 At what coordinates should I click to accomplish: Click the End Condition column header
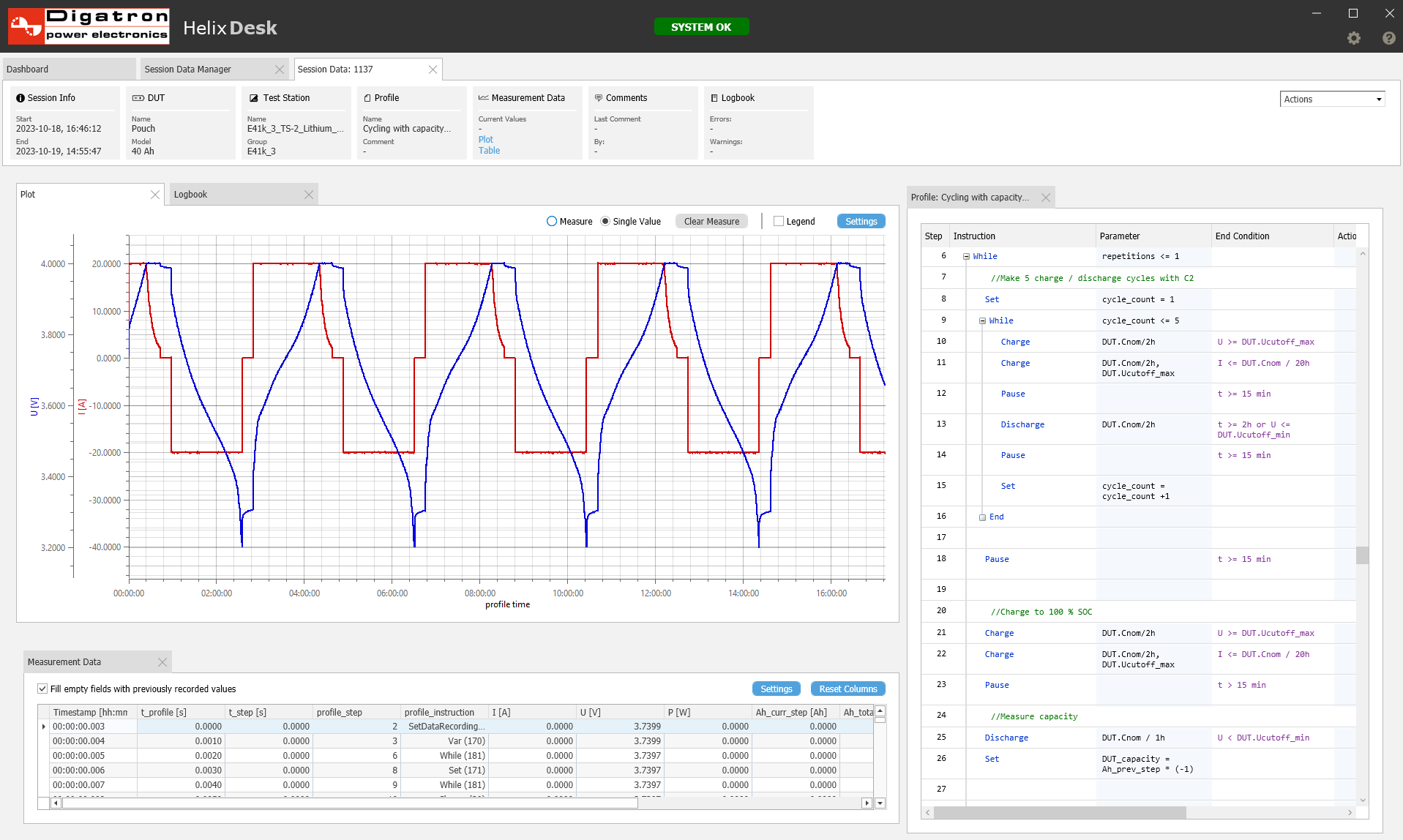(1272, 236)
